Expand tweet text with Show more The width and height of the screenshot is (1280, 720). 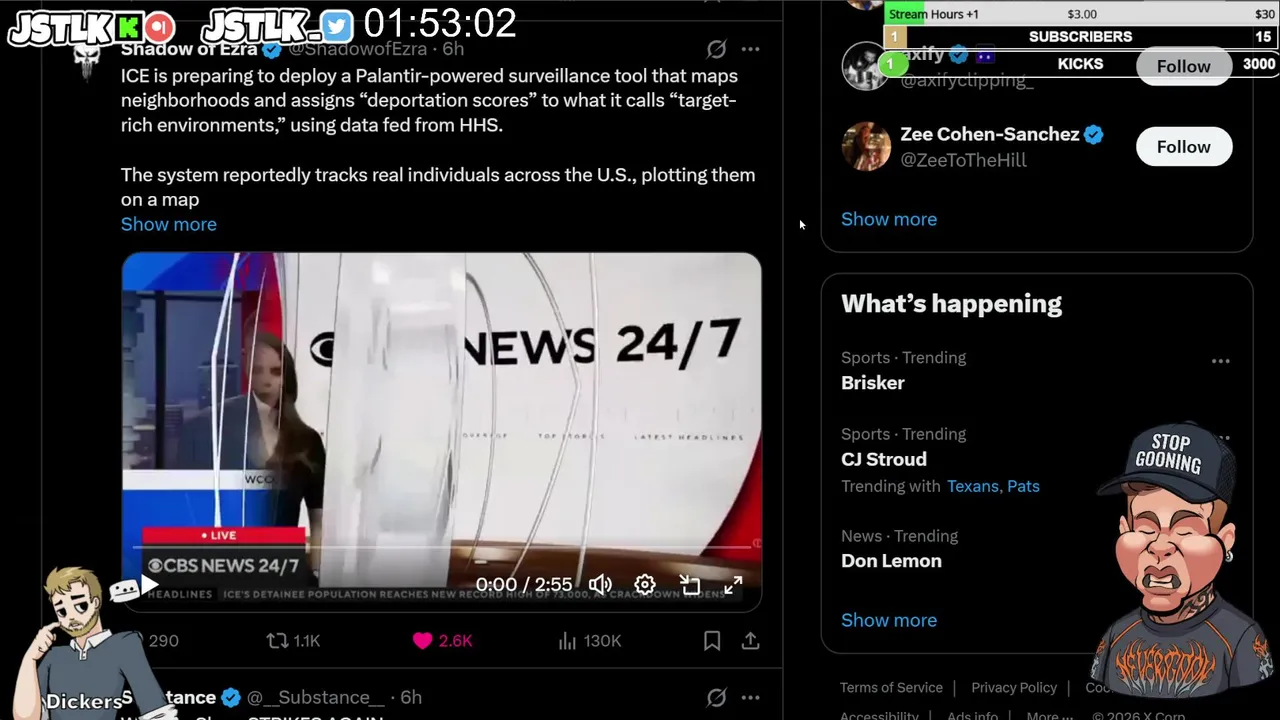click(168, 224)
